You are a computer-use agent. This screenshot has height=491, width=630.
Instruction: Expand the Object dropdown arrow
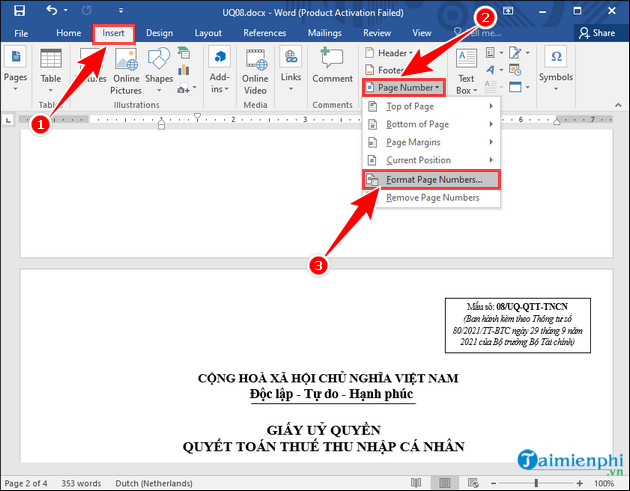click(x=528, y=87)
